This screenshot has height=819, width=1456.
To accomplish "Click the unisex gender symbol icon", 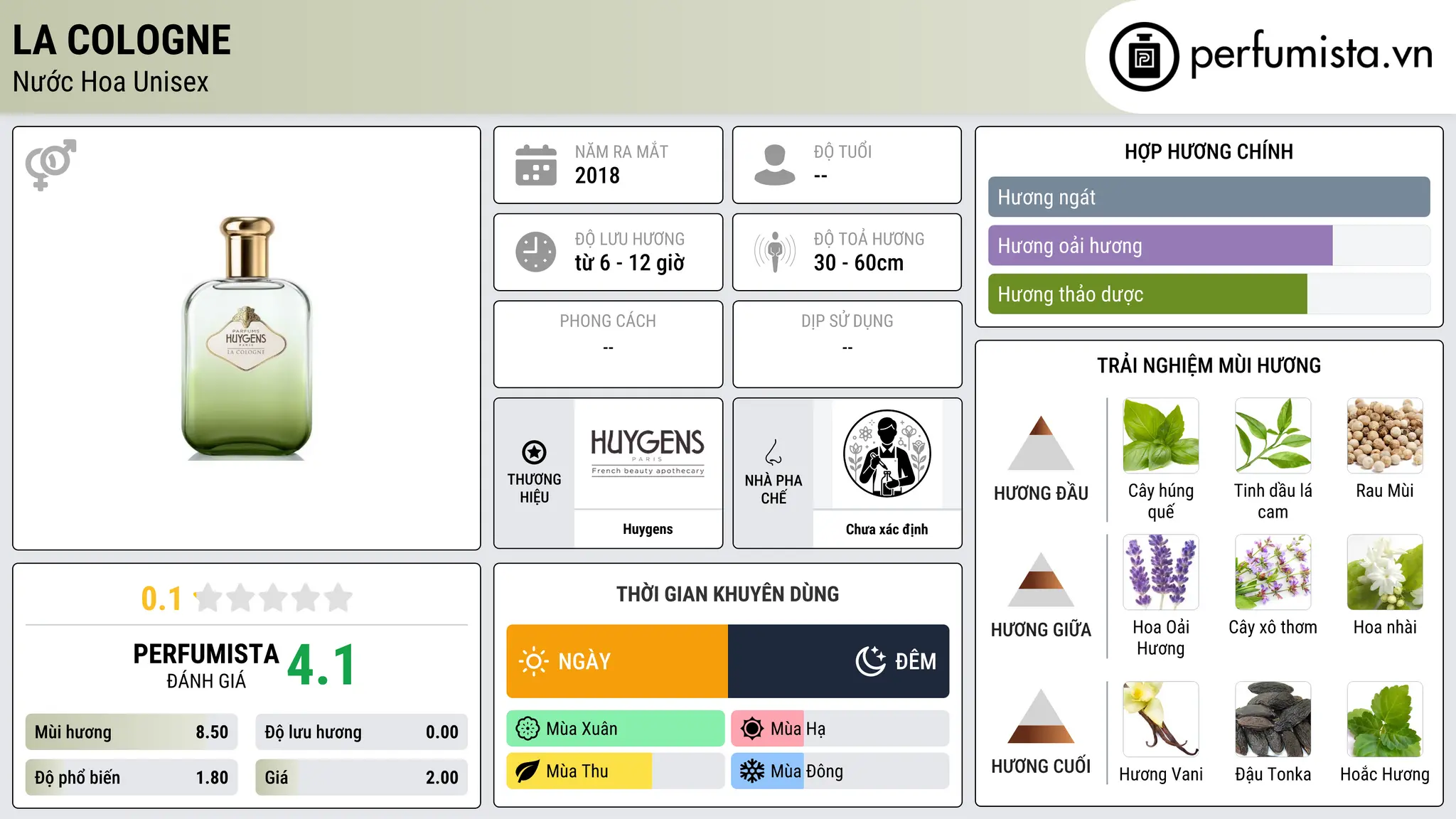I will 50,165.
